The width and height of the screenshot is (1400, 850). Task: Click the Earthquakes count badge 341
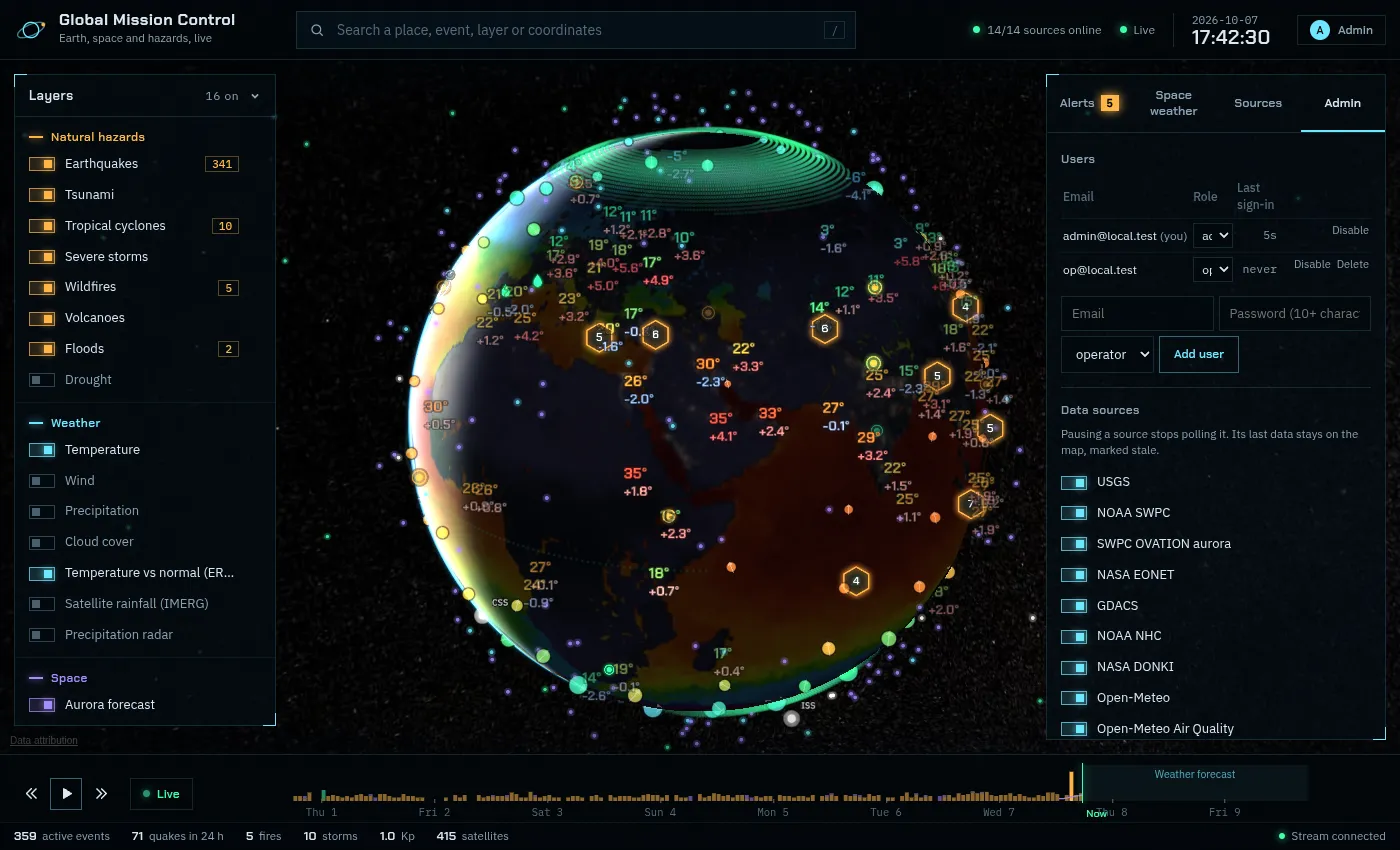(222, 164)
